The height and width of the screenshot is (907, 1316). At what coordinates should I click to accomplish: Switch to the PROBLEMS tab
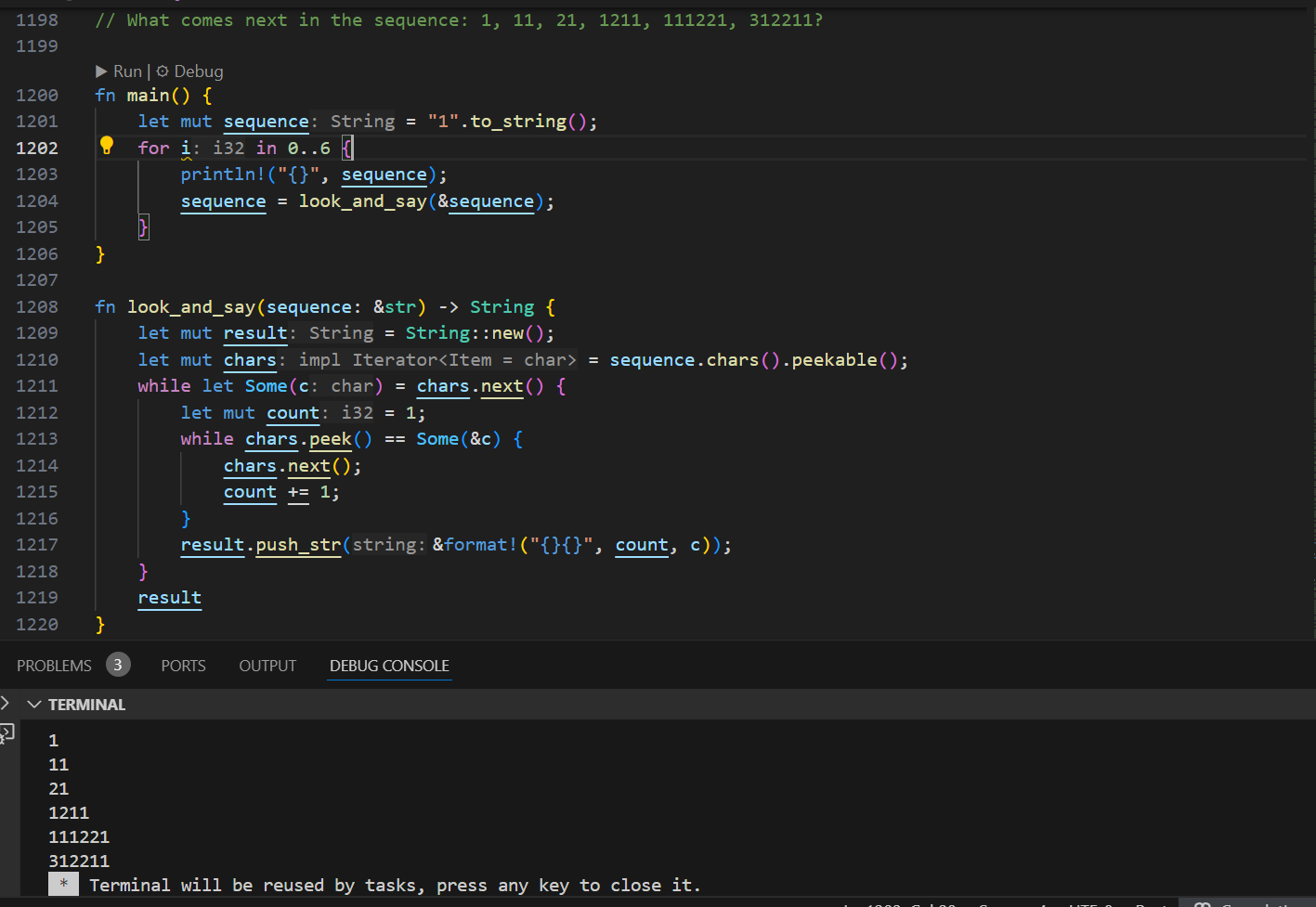coord(54,666)
